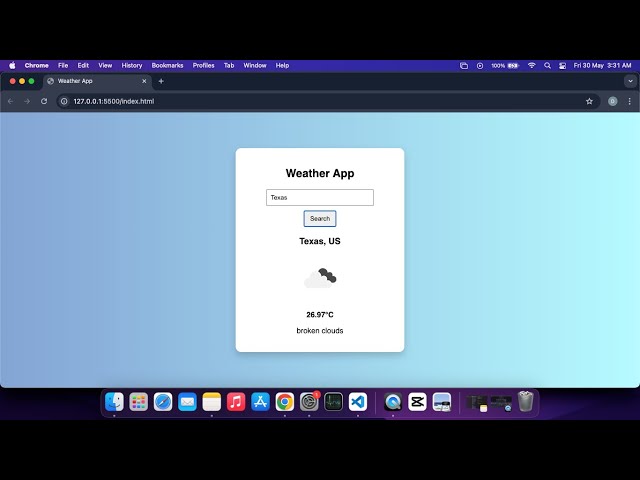Open the Window menu
This screenshot has height=480, width=640.
[x=255, y=65]
